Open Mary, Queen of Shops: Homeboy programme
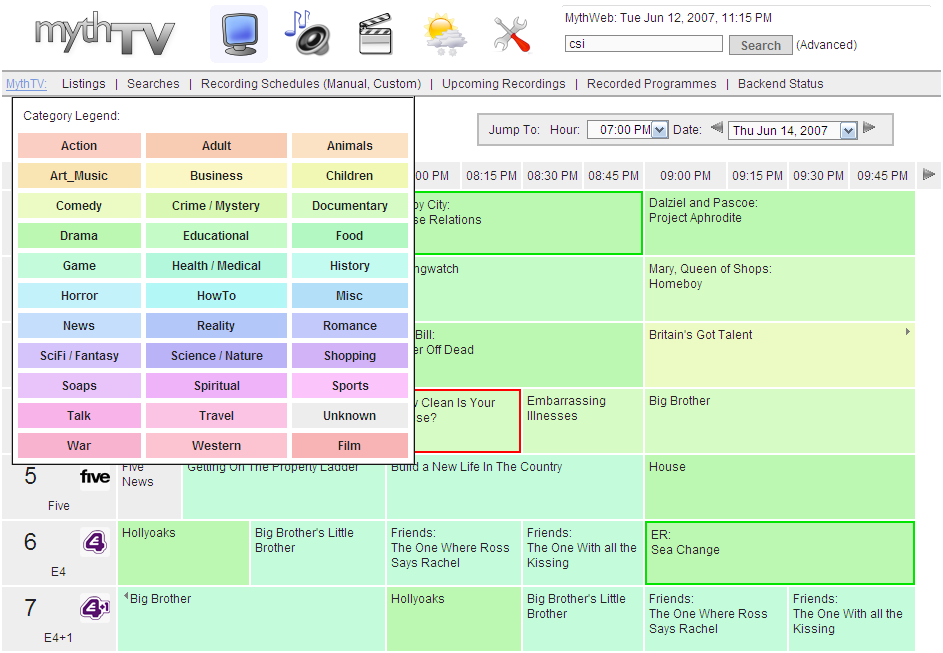 point(779,289)
